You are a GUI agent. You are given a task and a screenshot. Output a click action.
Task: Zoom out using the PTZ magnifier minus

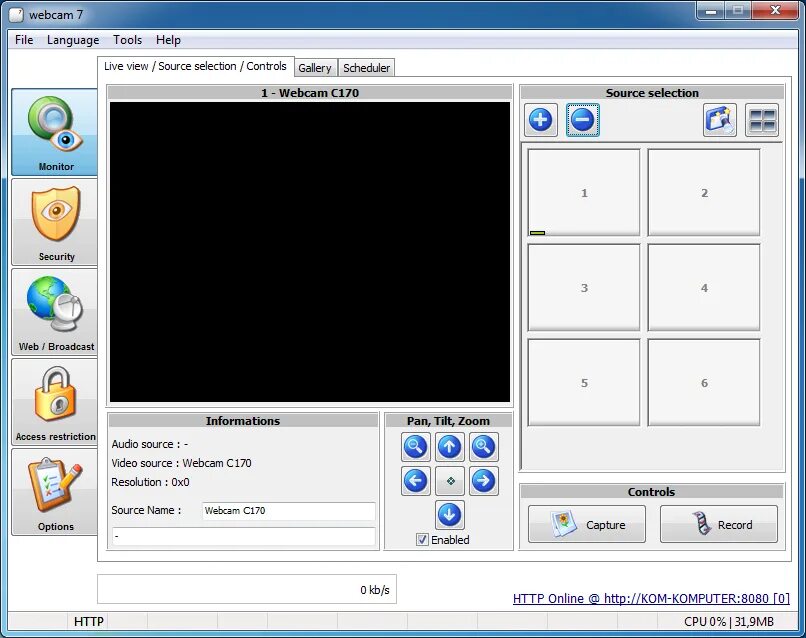(x=415, y=447)
